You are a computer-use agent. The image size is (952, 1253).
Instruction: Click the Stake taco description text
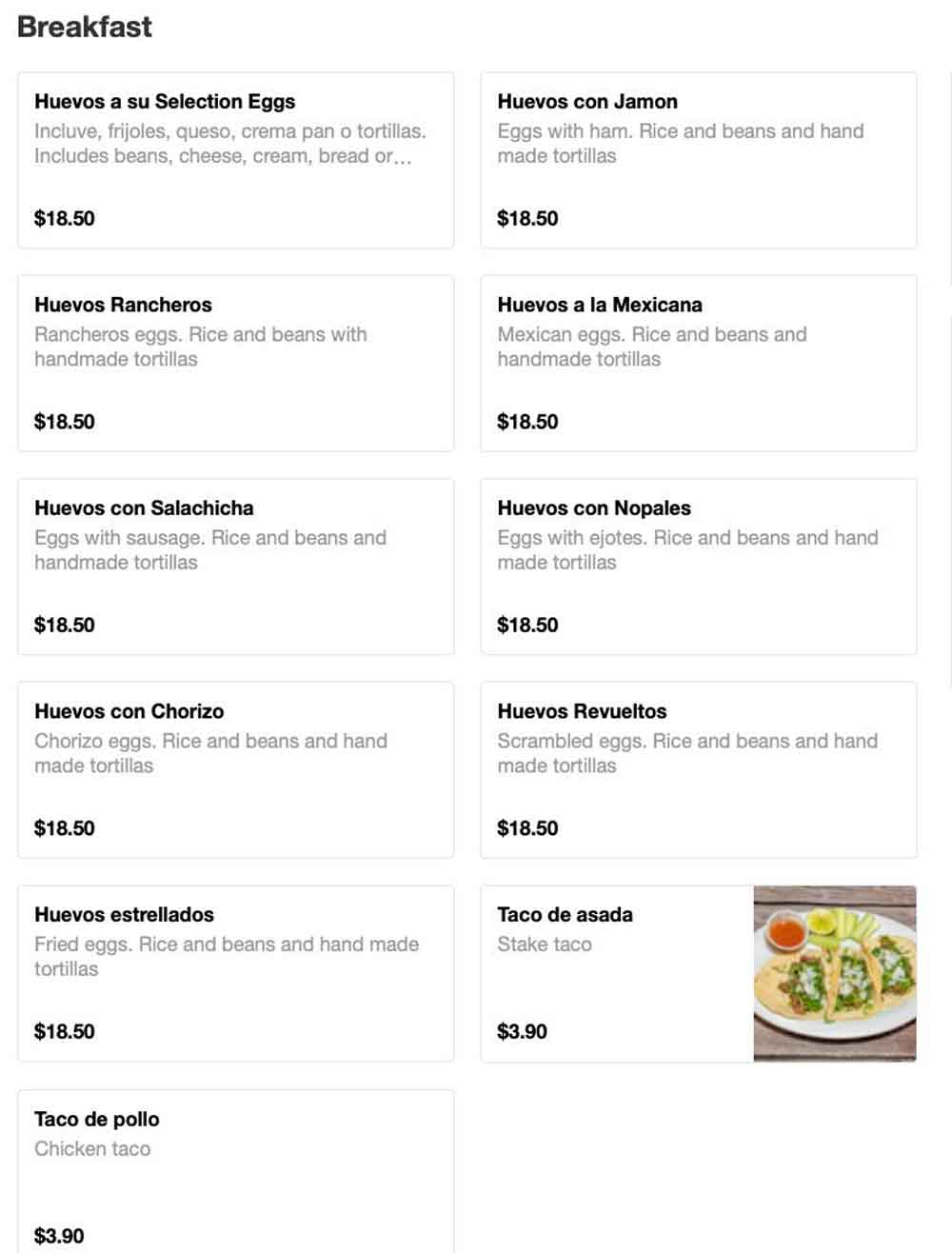[545, 945]
